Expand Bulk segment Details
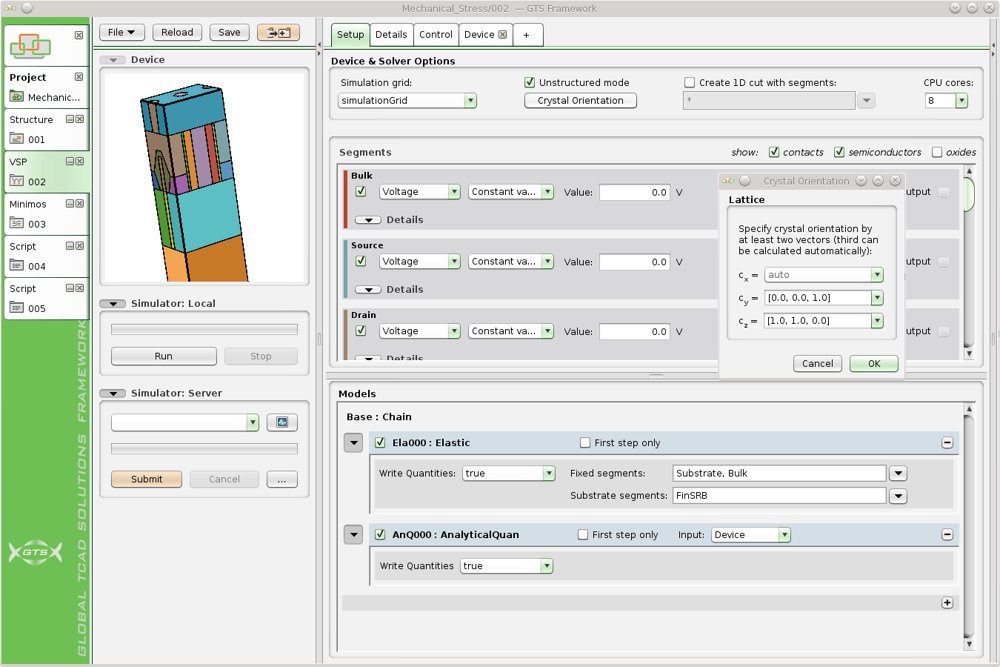The height and width of the screenshot is (667, 1000). coord(368,219)
